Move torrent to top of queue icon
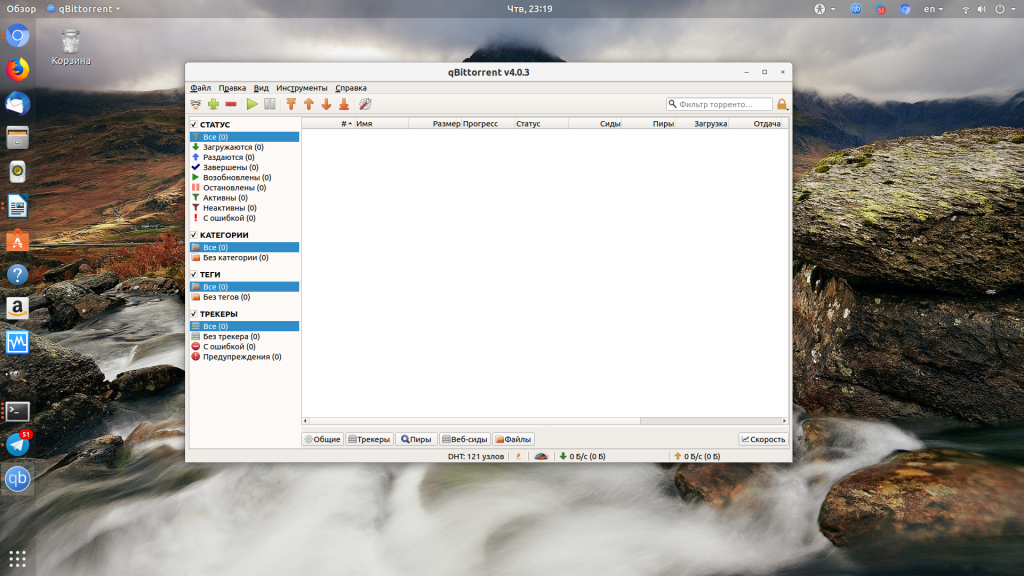 291,104
